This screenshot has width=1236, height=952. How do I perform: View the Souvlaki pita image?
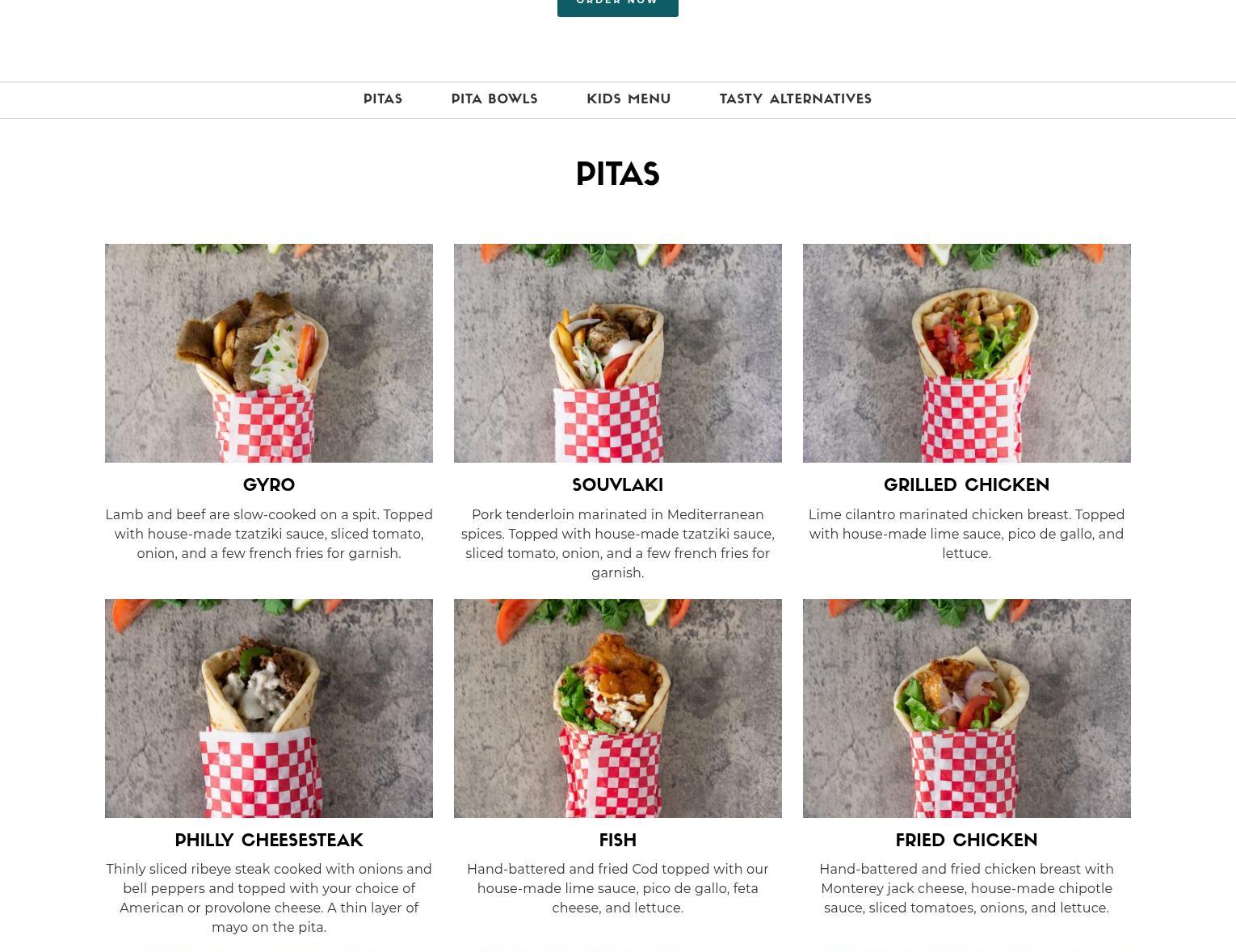coord(618,353)
